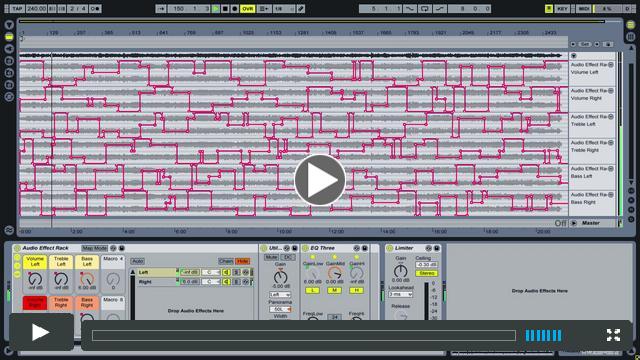Toggle the browser show/hide triangle button
640x360 pixels.
pos(9,25)
